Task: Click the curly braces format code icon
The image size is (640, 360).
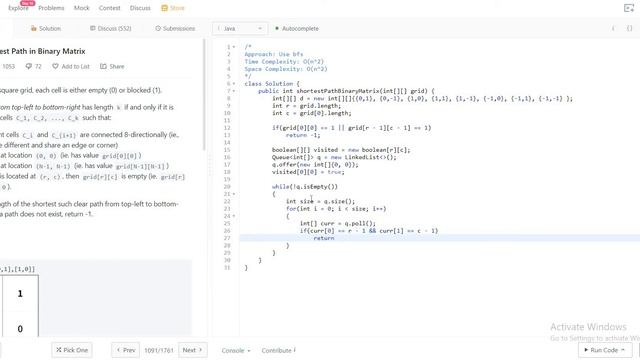Action: (629, 28)
